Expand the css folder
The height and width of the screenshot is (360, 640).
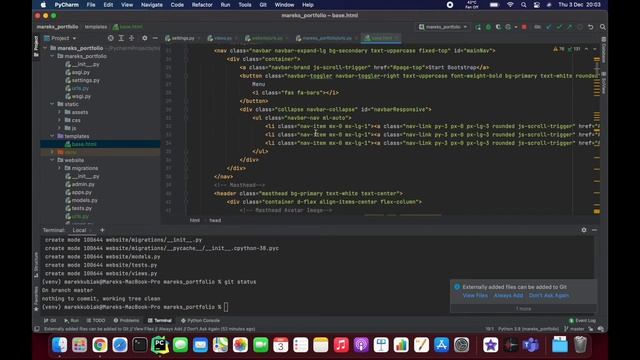[x=60, y=120]
